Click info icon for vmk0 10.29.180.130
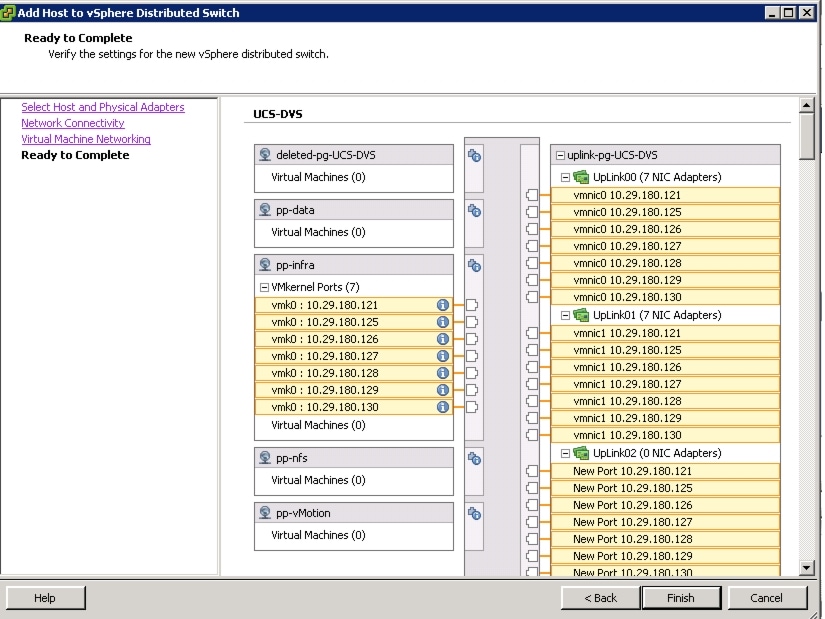 point(443,407)
